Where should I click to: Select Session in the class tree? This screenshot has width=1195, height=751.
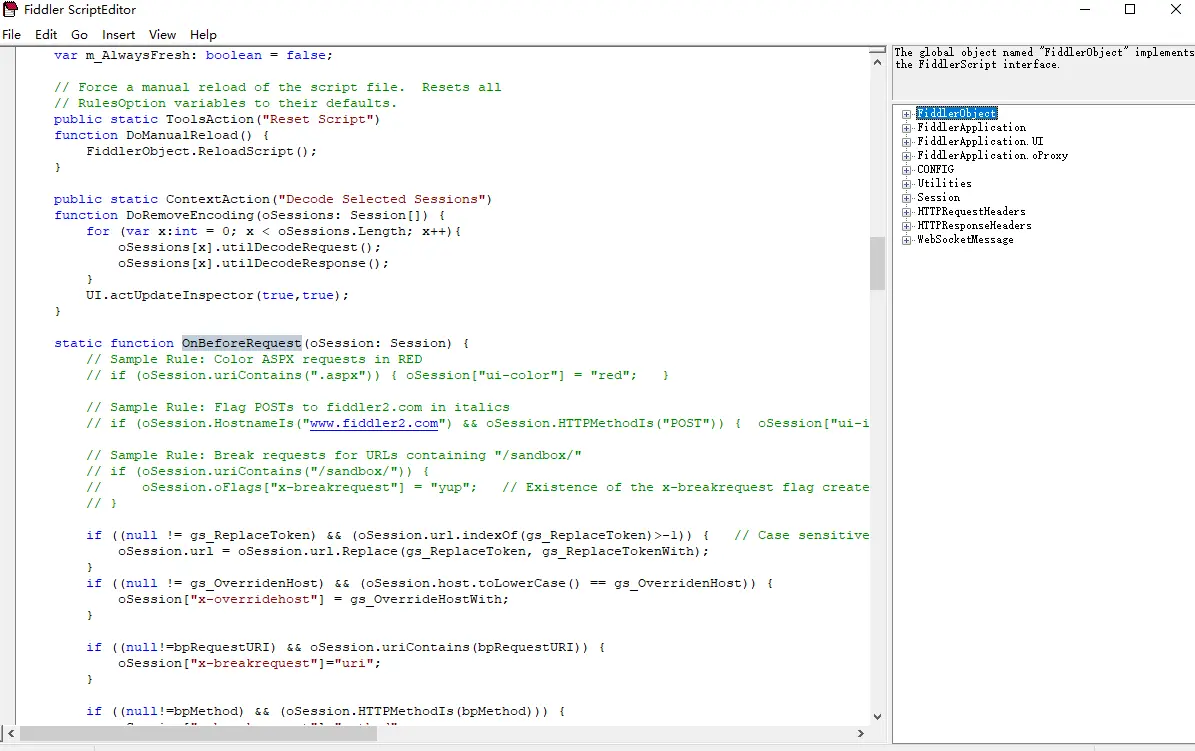point(938,197)
